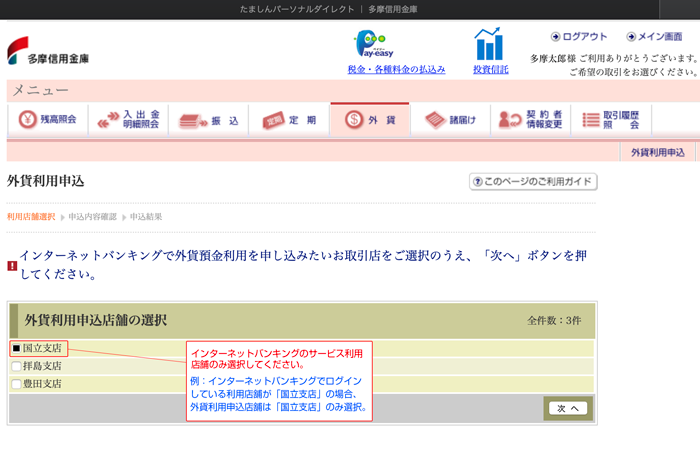Click the 多摩信用金庫 logo
This screenshot has height=452, width=700.
click(49, 52)
